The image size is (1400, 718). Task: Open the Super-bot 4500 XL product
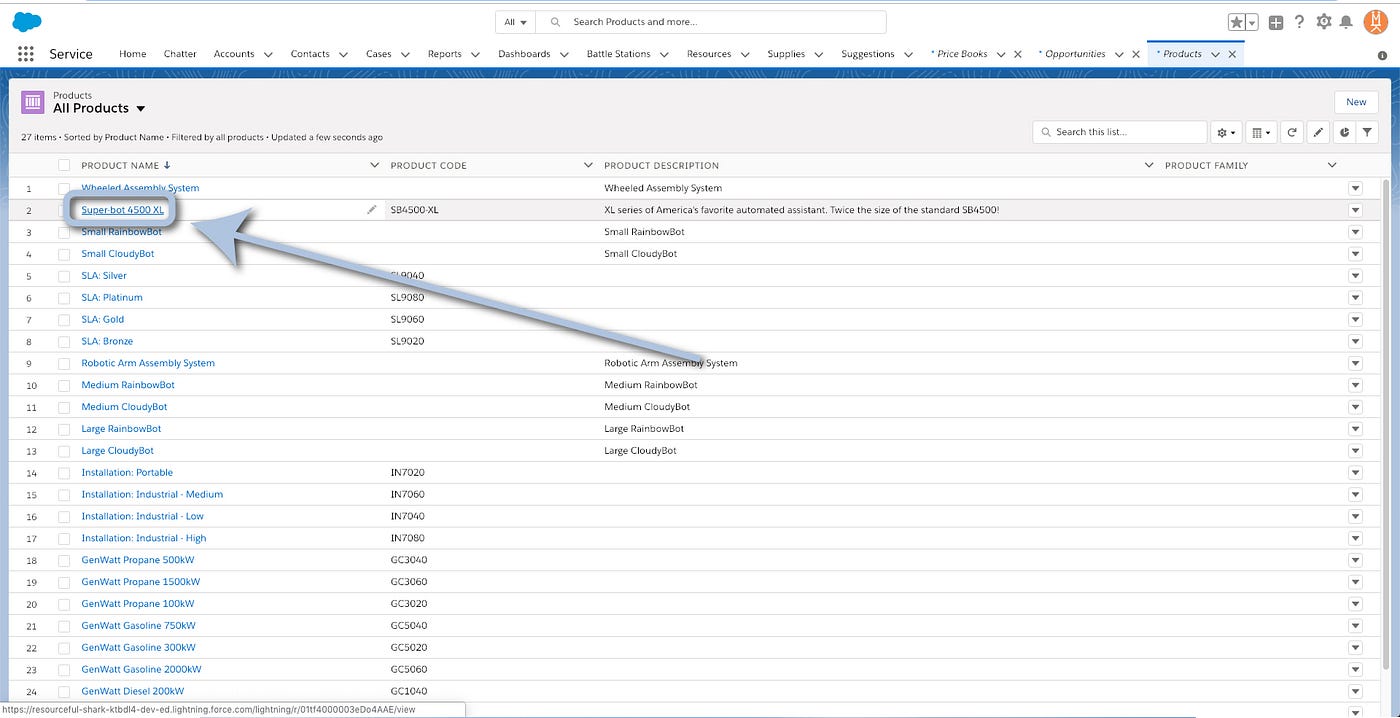[x=122, y=210]
